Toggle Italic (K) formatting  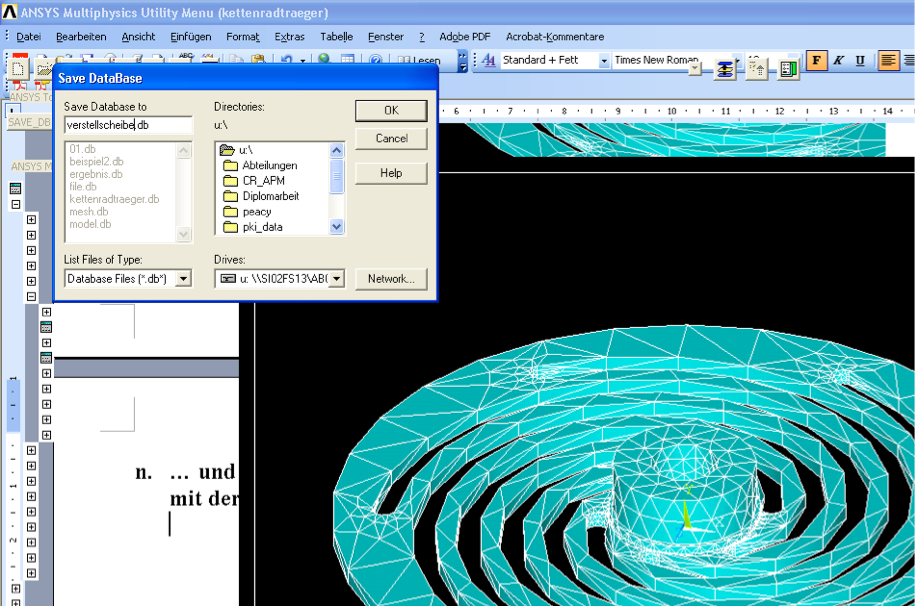pyautogui.click(x=839, y=60)
